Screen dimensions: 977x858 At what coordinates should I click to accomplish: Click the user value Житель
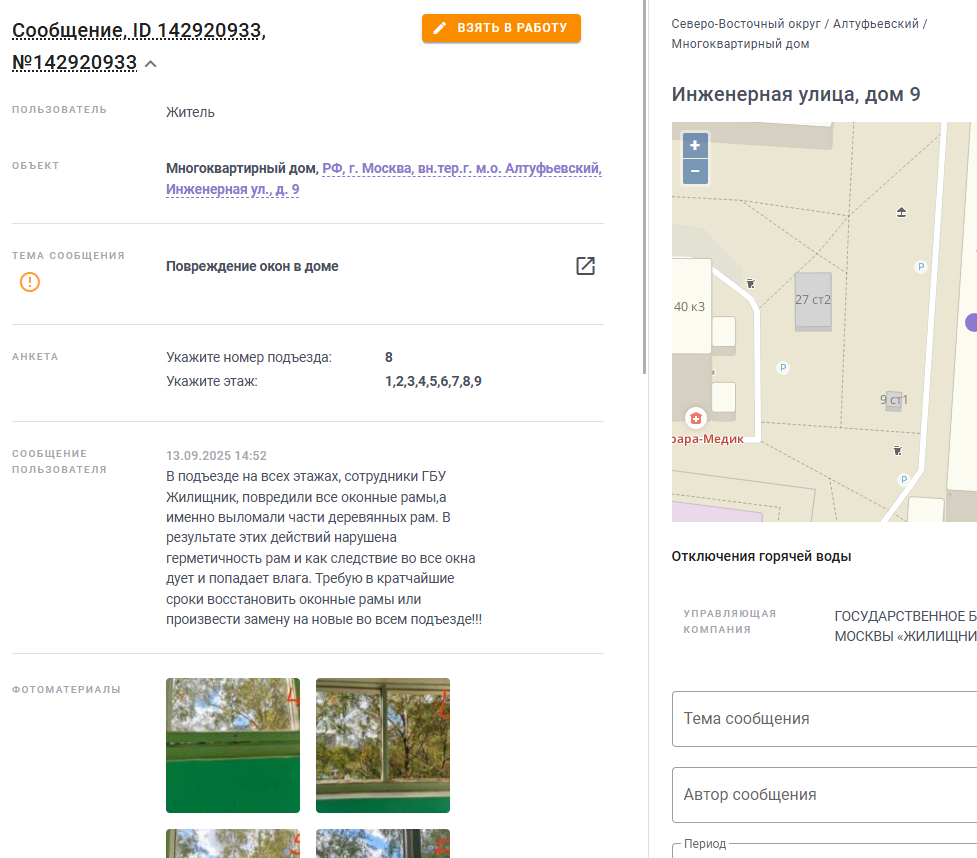coord(190,112)
